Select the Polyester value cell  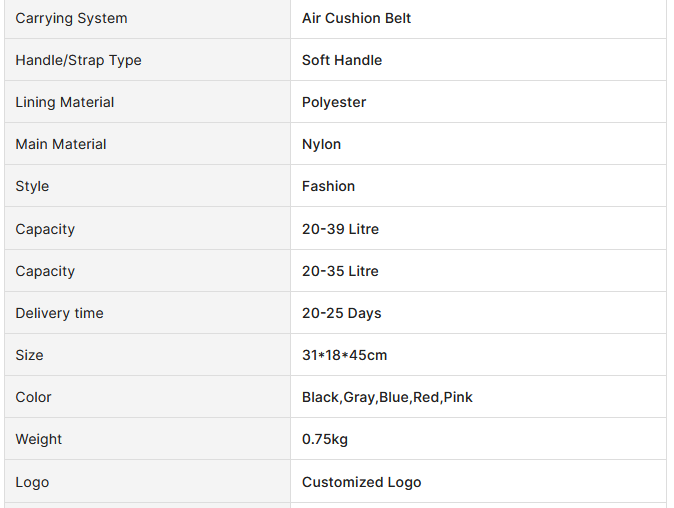pyautogui.click(x=478, y=102)
